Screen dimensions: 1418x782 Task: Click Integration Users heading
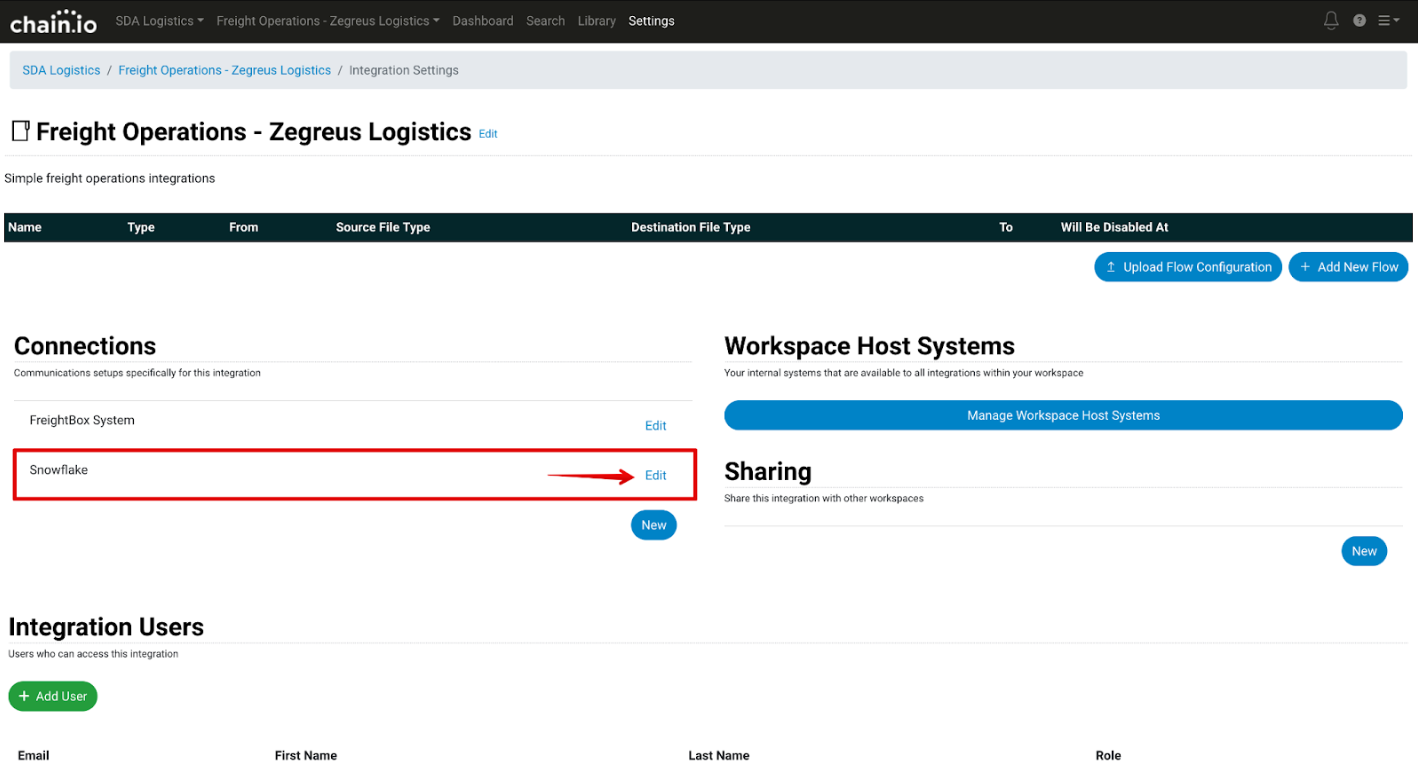[106, 627]
